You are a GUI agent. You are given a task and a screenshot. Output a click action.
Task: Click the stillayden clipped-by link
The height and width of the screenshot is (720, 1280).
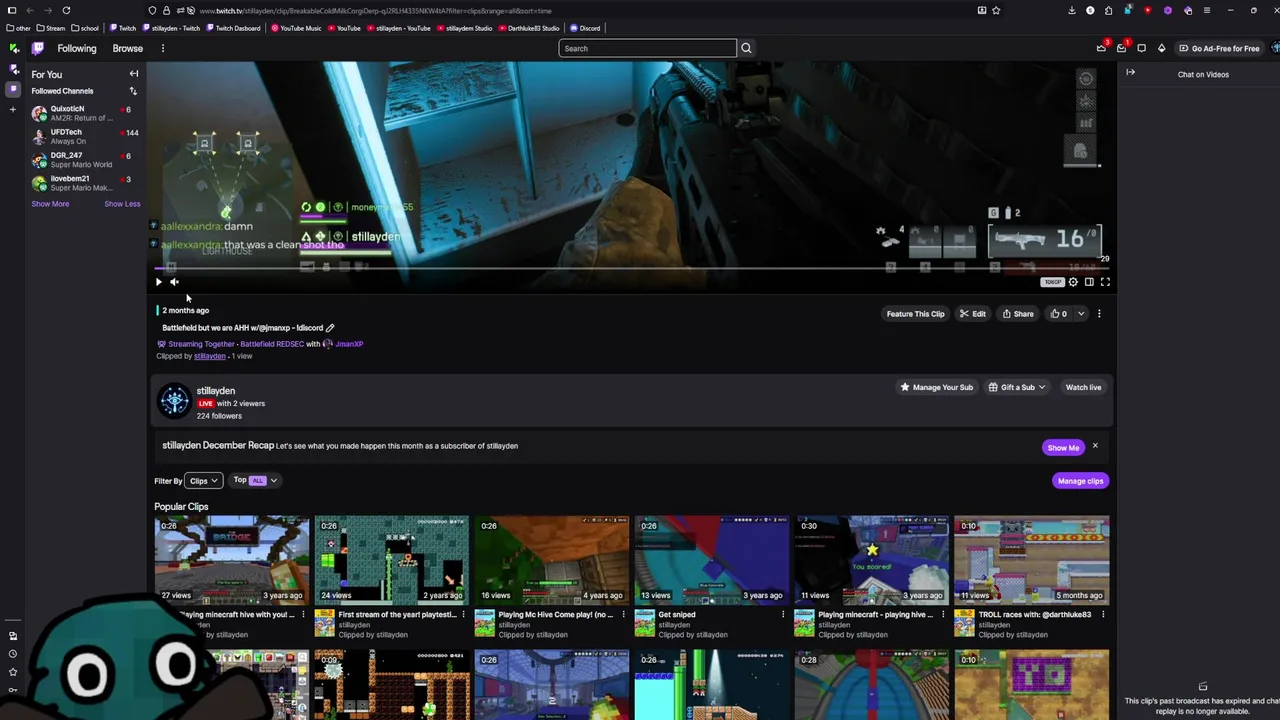tap(210, 356)
